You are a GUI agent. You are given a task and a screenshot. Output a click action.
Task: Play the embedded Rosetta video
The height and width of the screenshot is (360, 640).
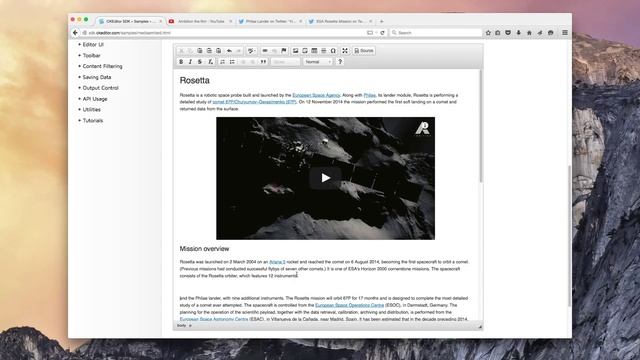pyautogui.click(x=325, y=178)
